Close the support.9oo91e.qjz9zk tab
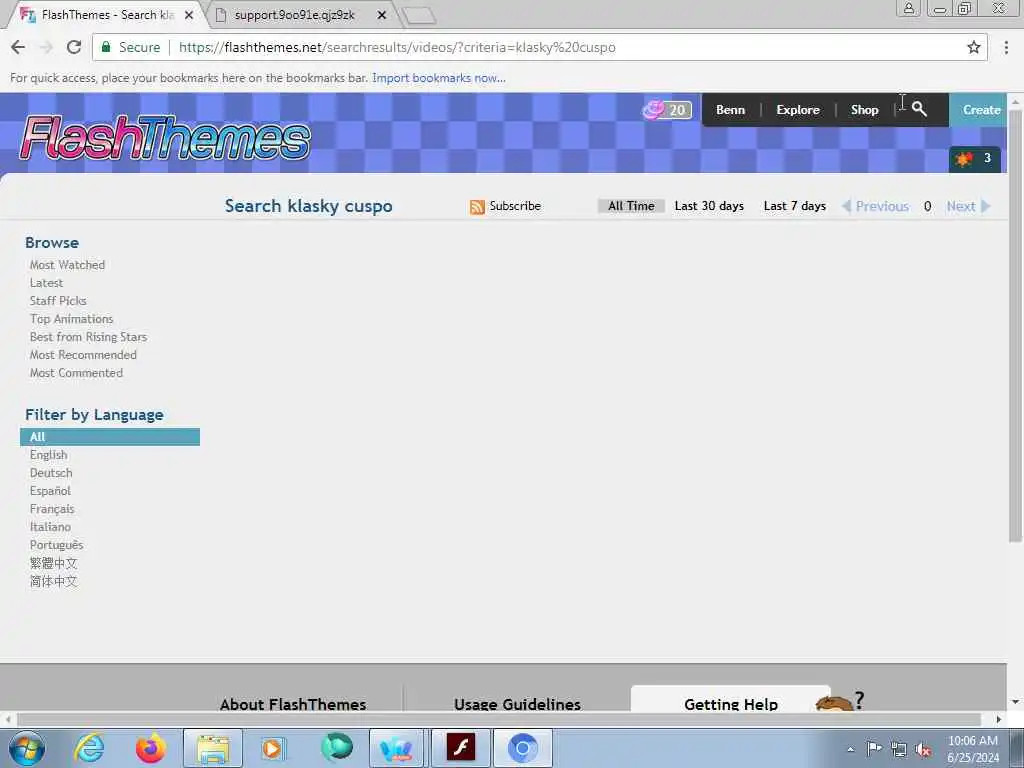The height and width of the screenshot is (768, 1024). pos(382,14)
